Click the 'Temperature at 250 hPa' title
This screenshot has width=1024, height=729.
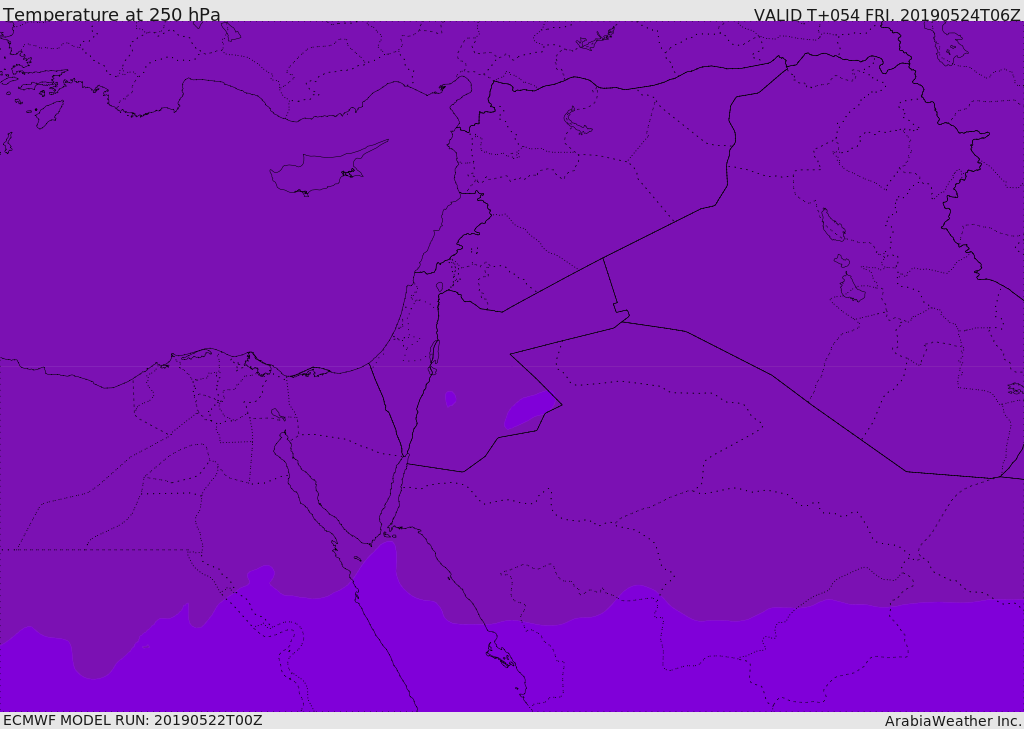pos(112,14)
